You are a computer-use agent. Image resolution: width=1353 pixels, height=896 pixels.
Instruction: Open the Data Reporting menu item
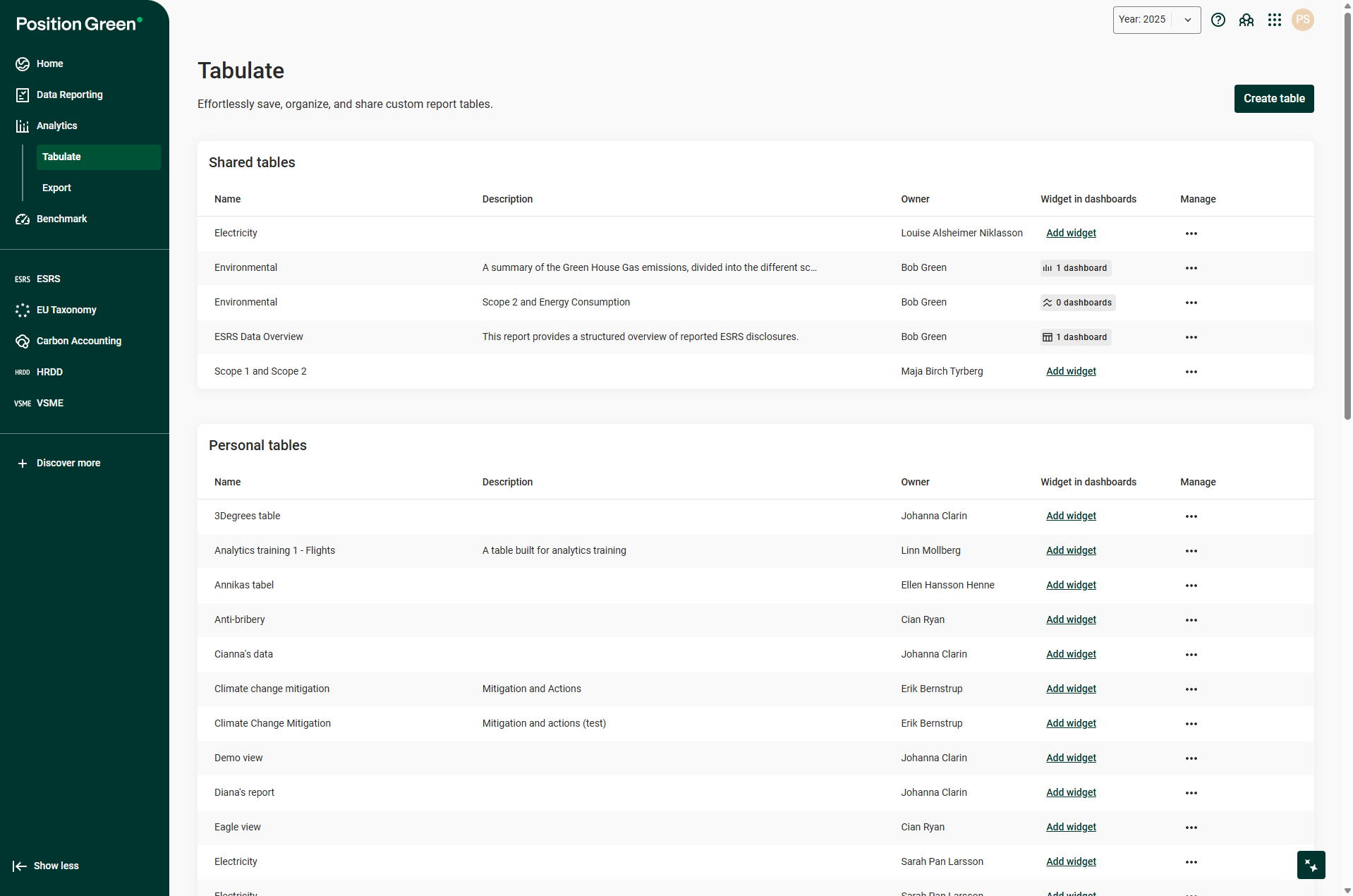pyautogui.click(x=69, y=95)
